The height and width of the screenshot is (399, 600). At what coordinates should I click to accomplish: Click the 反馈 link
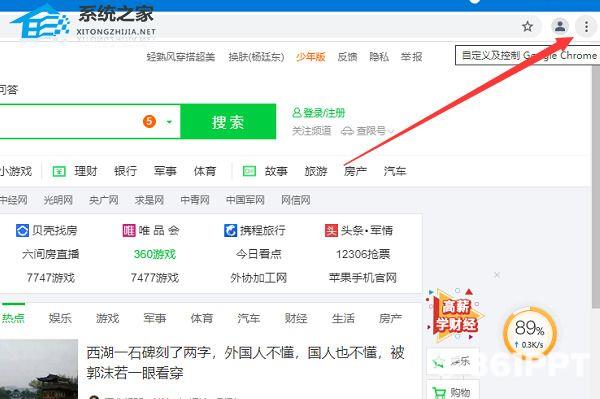[x=347, y=57]
